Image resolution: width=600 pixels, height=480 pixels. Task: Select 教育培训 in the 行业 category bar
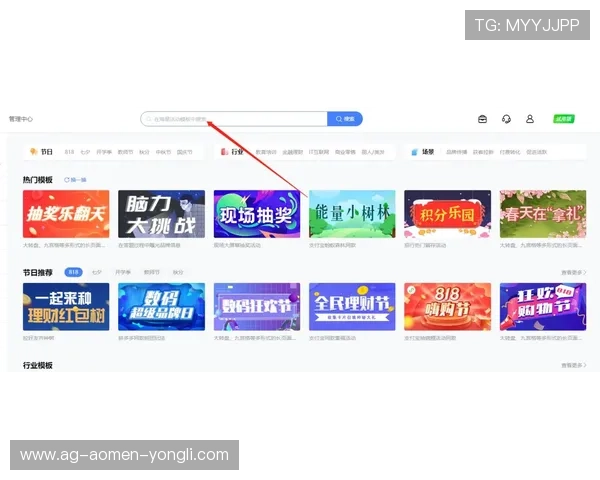coord(266,152)
